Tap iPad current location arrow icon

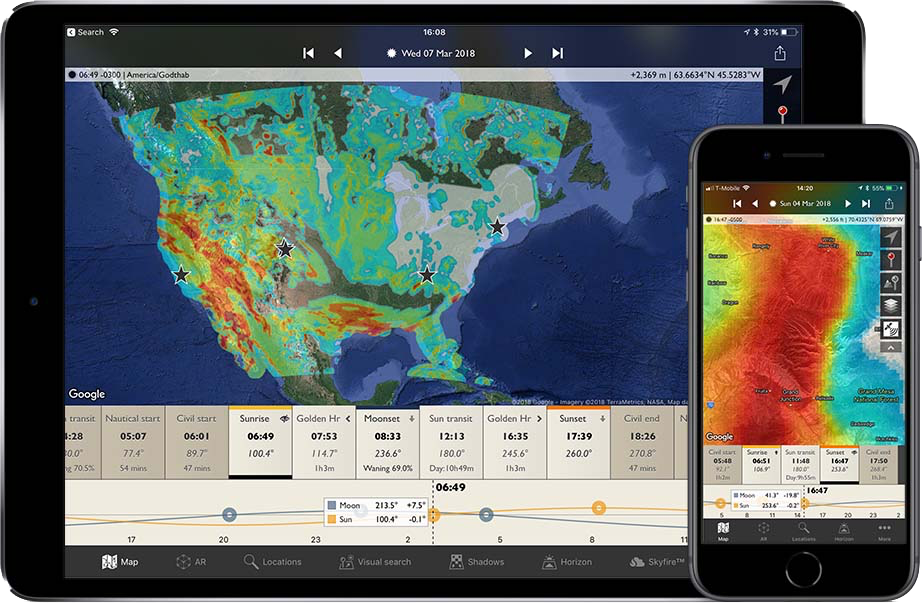pos(783,85)
